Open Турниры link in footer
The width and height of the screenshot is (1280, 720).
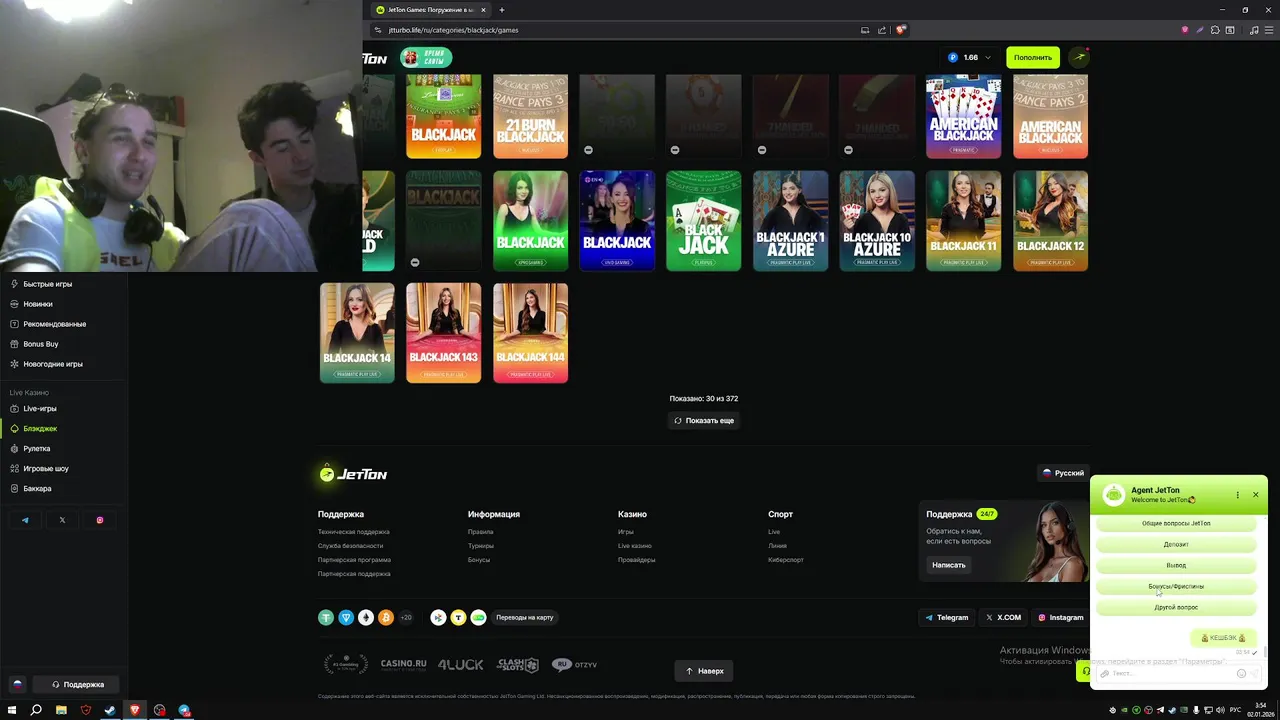[481, 546]
